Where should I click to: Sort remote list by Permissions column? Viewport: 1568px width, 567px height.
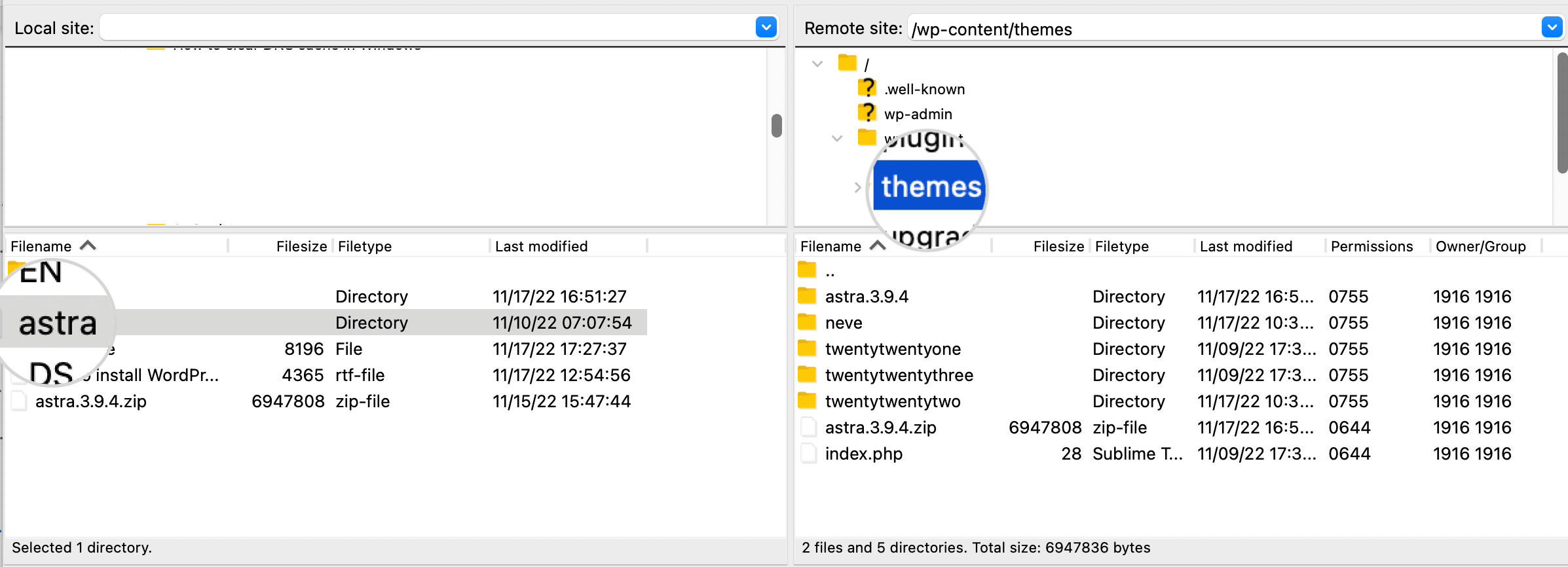1372,246
